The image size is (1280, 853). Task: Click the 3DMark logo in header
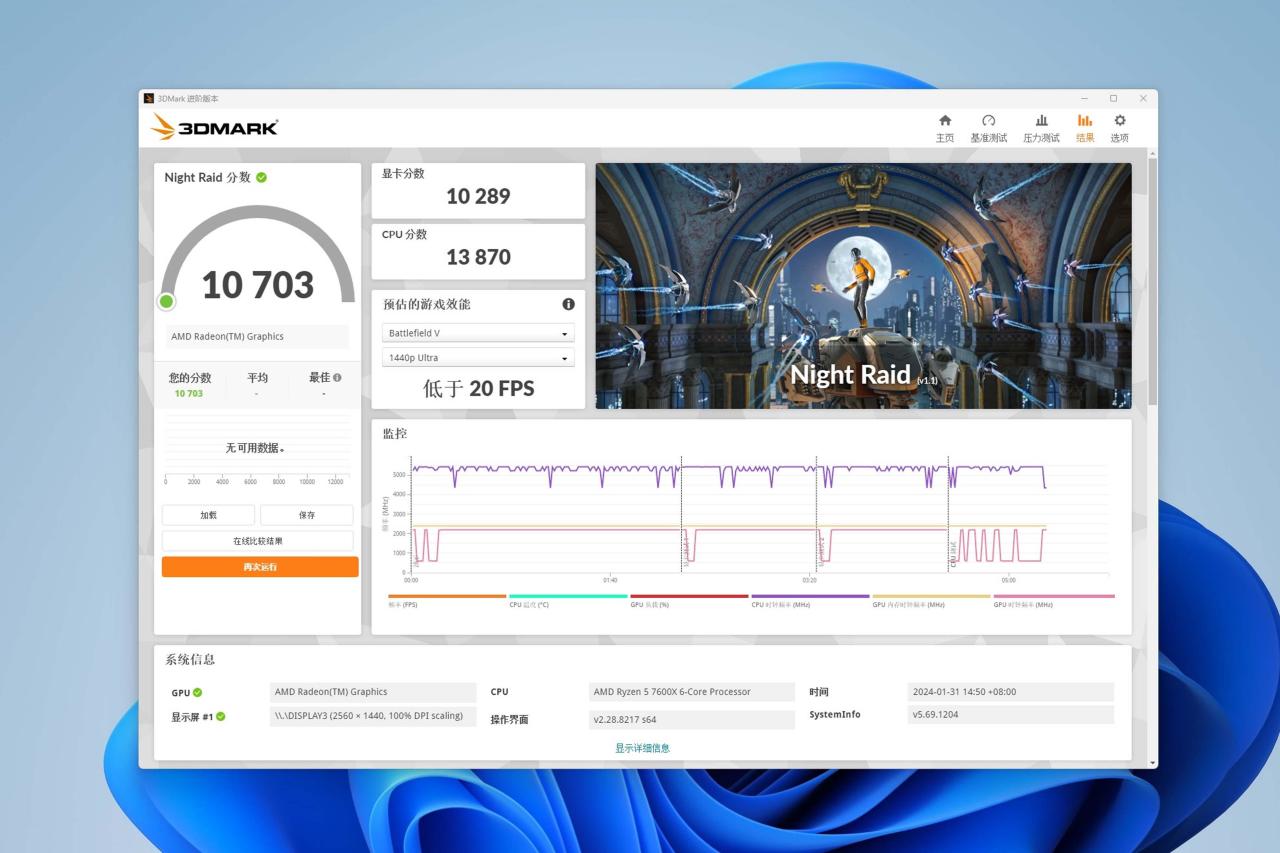point(214,127)
